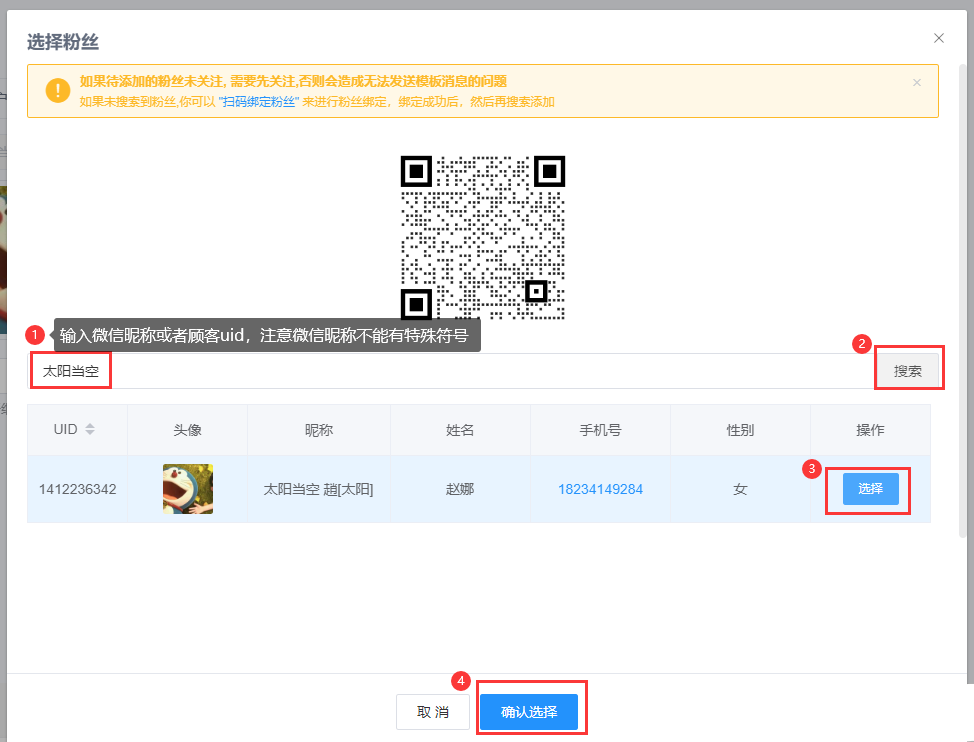This screenshot has height=742, width=974.
Task: Click the 确认选择 button
Action: (x=529, y=712)
